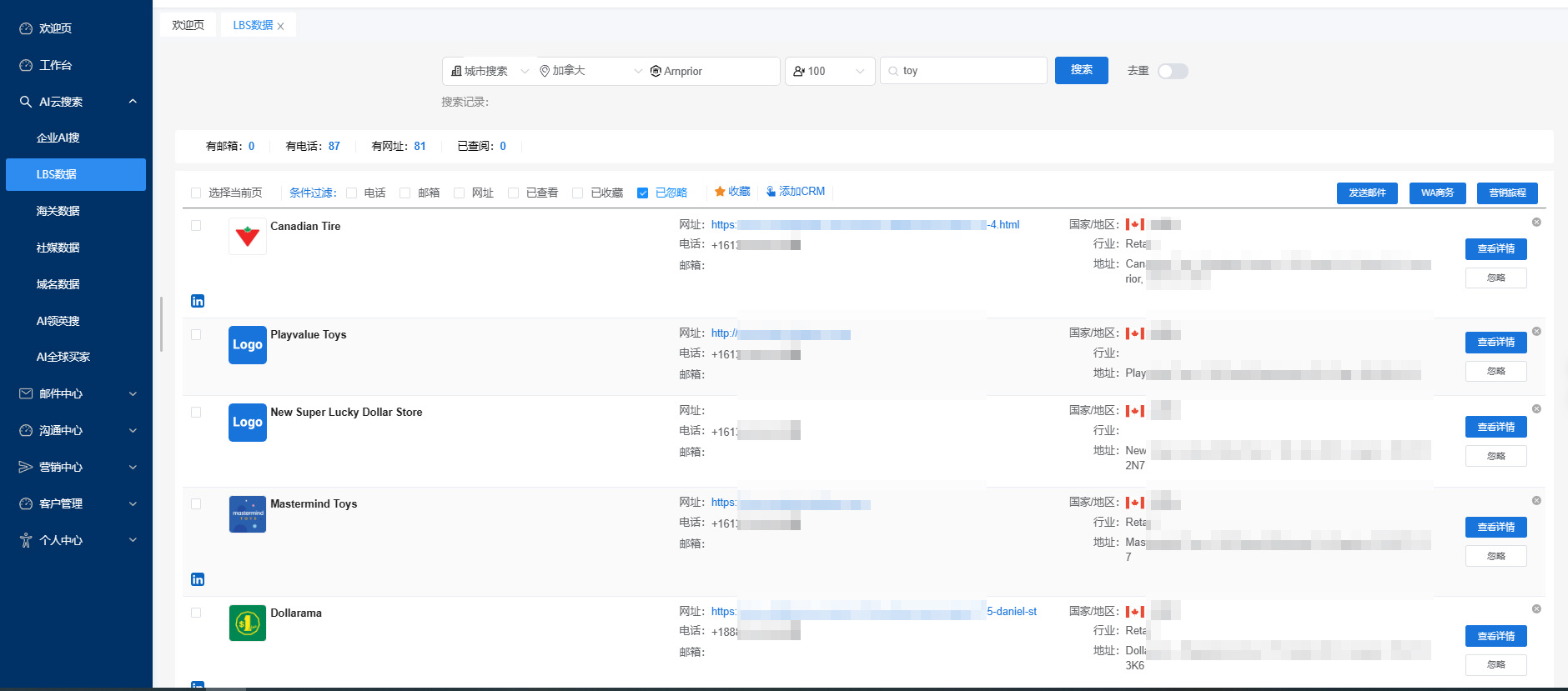Expand the 沟通中心 menu
1568x691 pixels.
click(133, 430)
